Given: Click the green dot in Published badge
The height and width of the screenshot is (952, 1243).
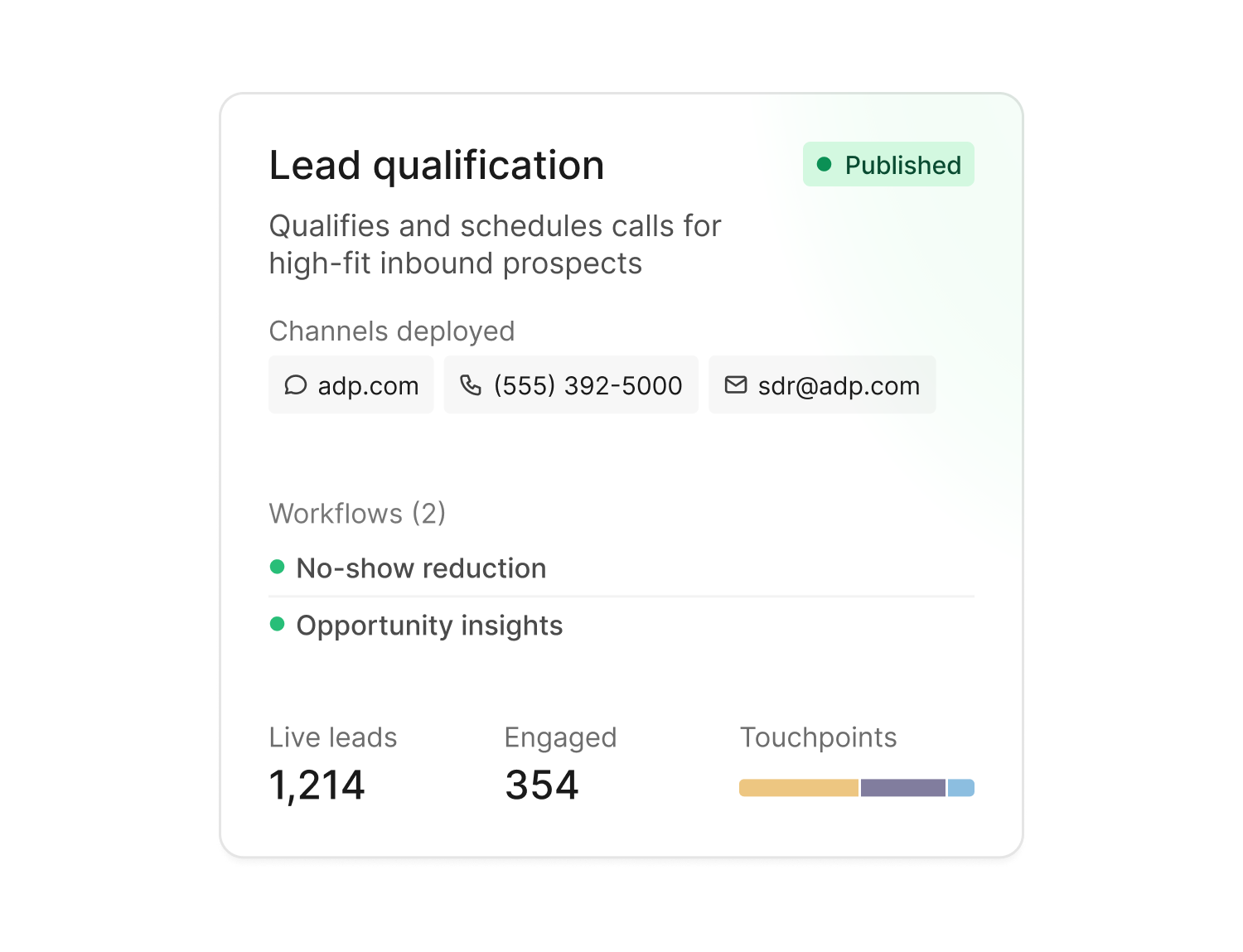Looking at the screenshot, I should (824, 164).
